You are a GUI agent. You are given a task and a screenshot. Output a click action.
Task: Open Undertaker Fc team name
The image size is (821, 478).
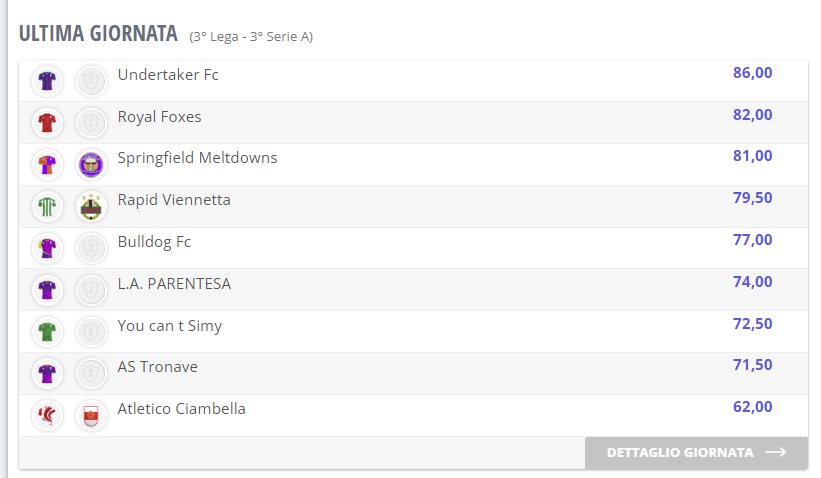[168, 75]
